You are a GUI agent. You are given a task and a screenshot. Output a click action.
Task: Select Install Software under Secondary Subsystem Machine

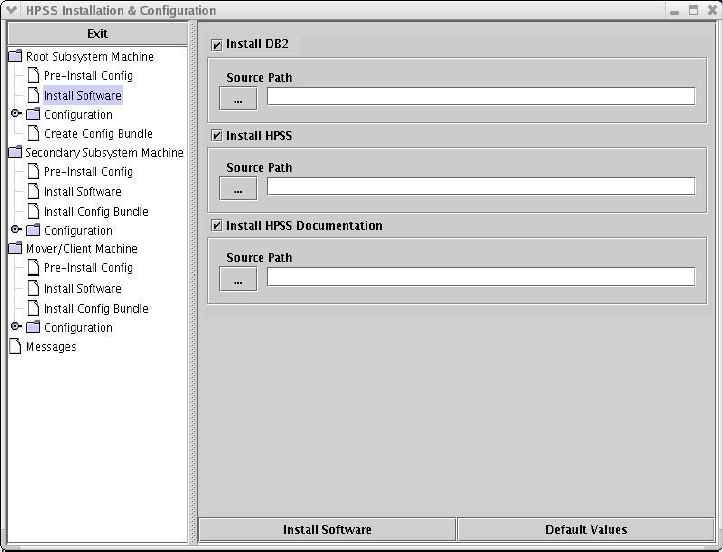coord(83,191)
